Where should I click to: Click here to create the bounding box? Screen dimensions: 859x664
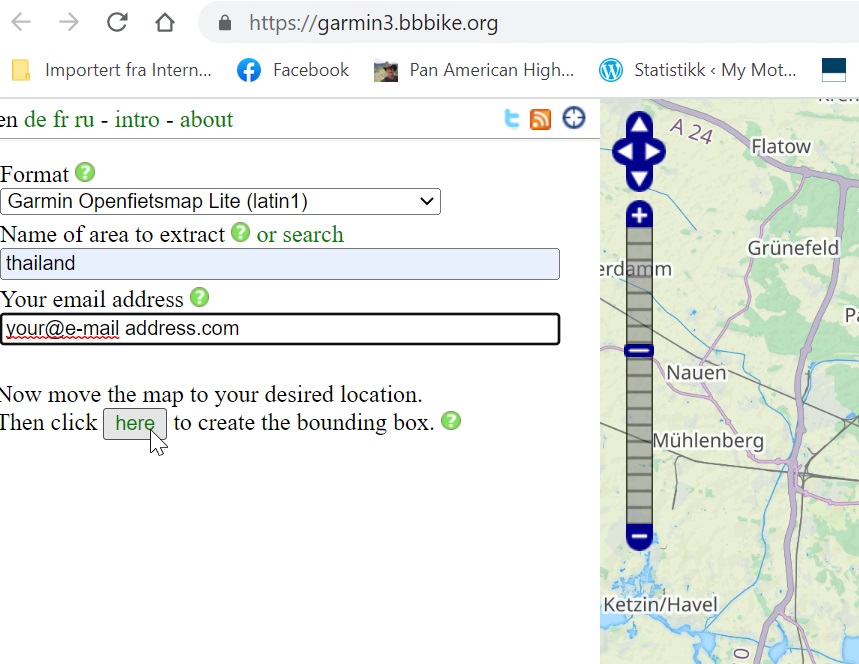click(135, 423)
